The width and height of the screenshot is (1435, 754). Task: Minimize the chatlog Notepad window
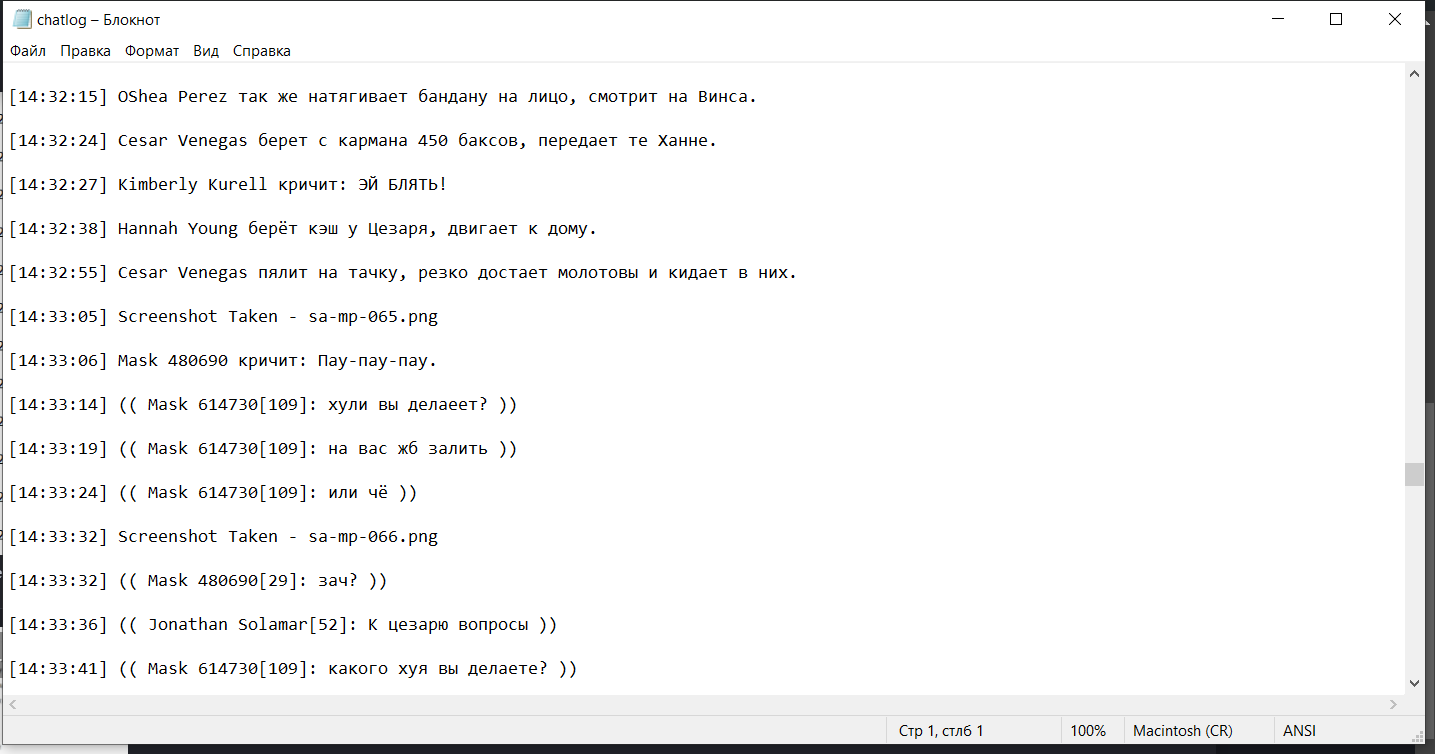coord(1277,20)
